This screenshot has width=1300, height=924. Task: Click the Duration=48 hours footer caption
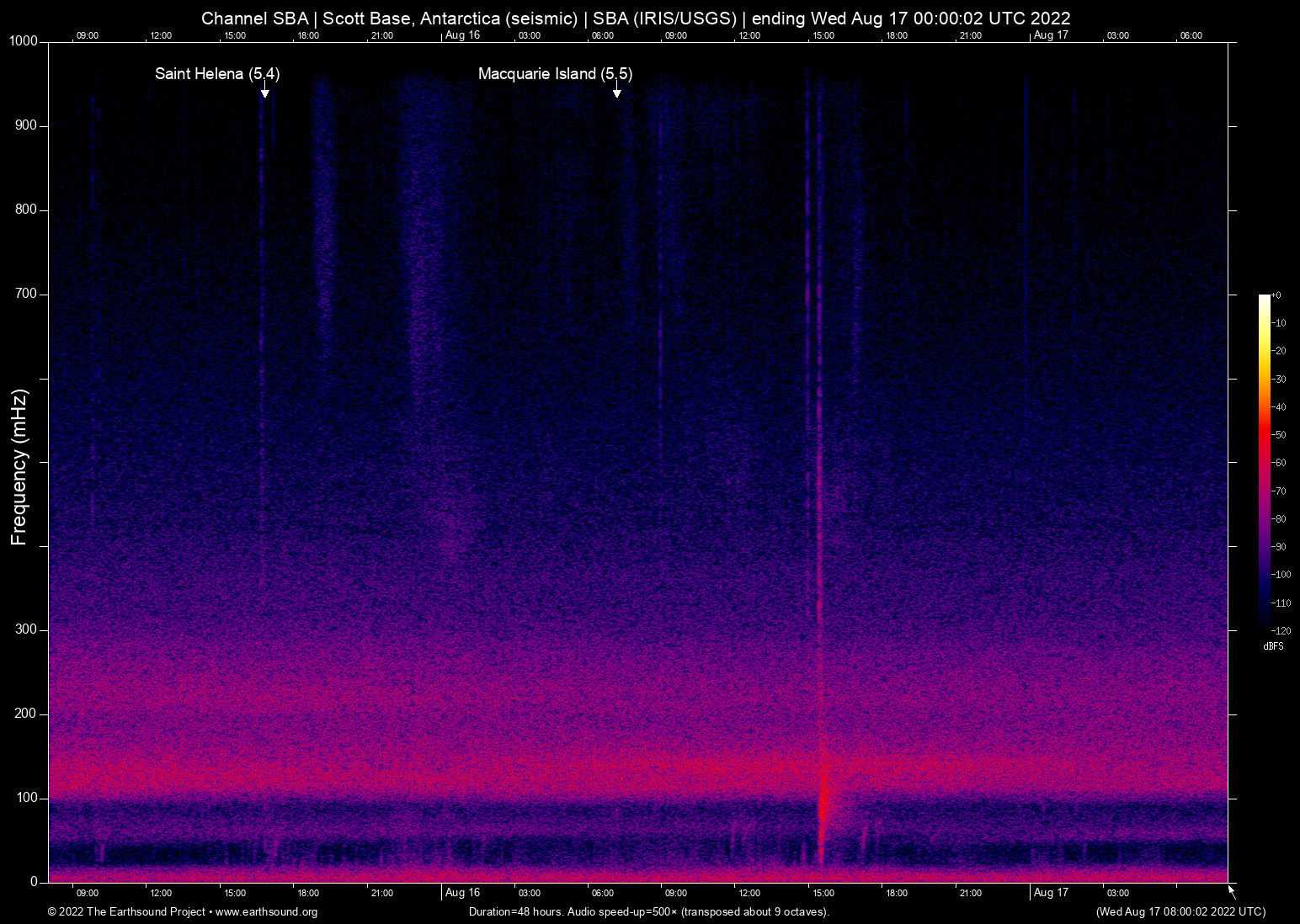[x=648, y=912]
